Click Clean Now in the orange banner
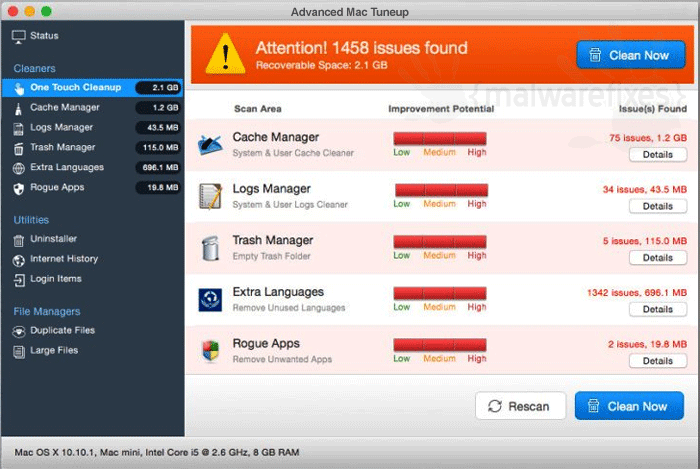The image size is (700, 469). [631, 55]
